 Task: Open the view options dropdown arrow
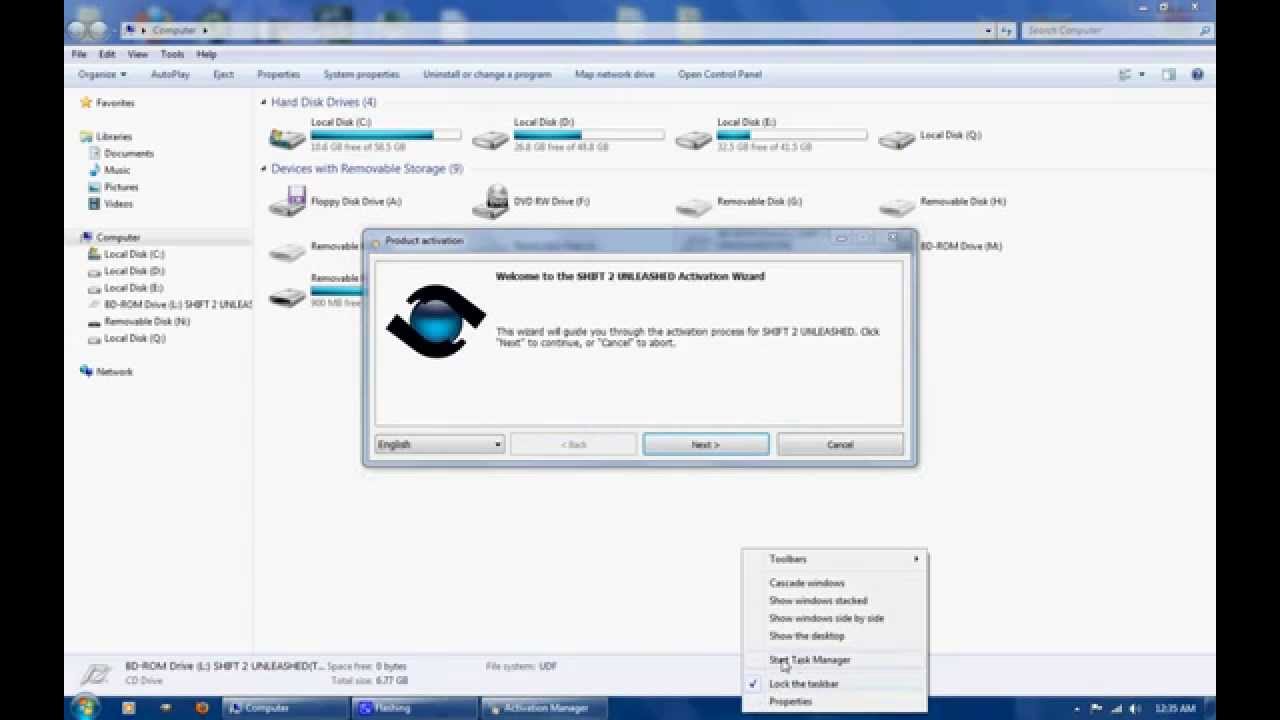pos(1141,74)
